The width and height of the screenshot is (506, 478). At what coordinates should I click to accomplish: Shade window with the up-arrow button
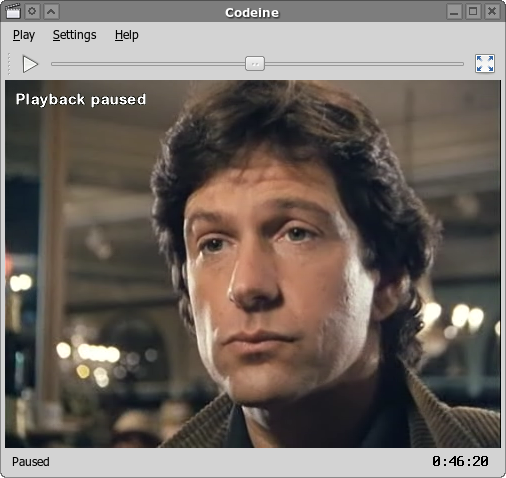[x=51, y=12]
